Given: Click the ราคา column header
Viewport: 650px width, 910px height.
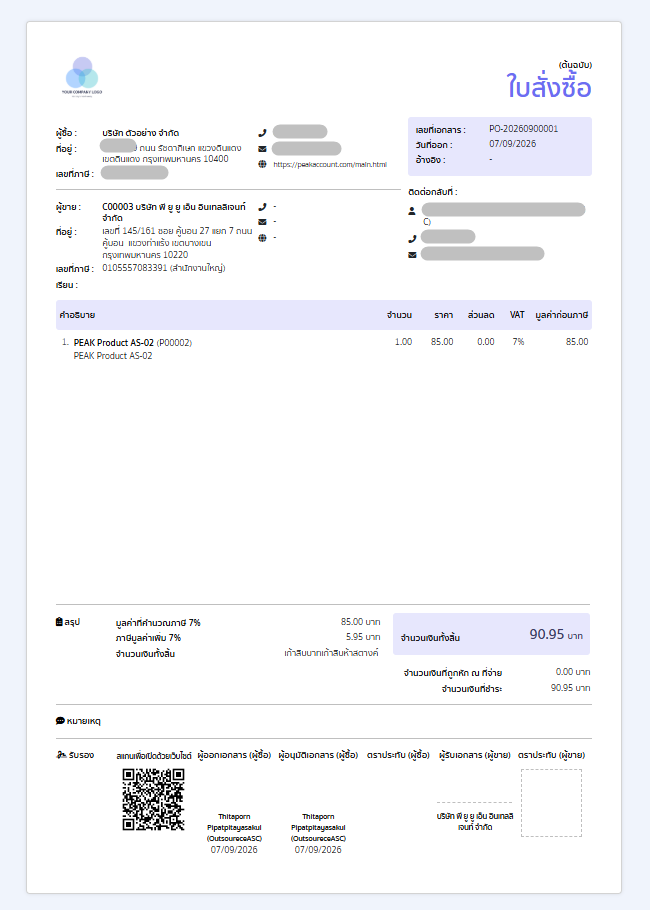Looking at the screenshot, I should click(x=443, y=315).
